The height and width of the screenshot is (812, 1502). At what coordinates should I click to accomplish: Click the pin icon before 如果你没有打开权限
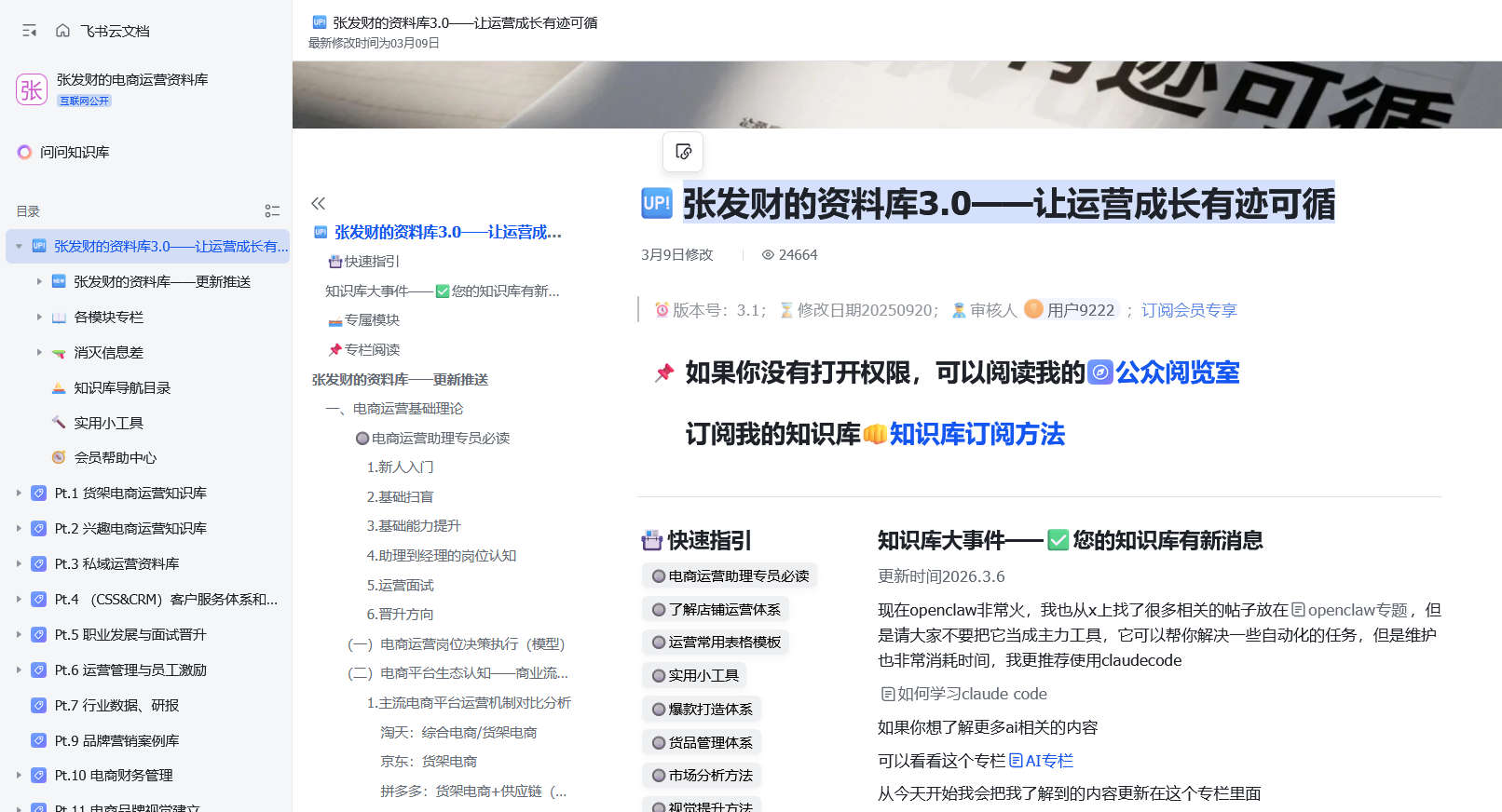[x=664, y=373]
